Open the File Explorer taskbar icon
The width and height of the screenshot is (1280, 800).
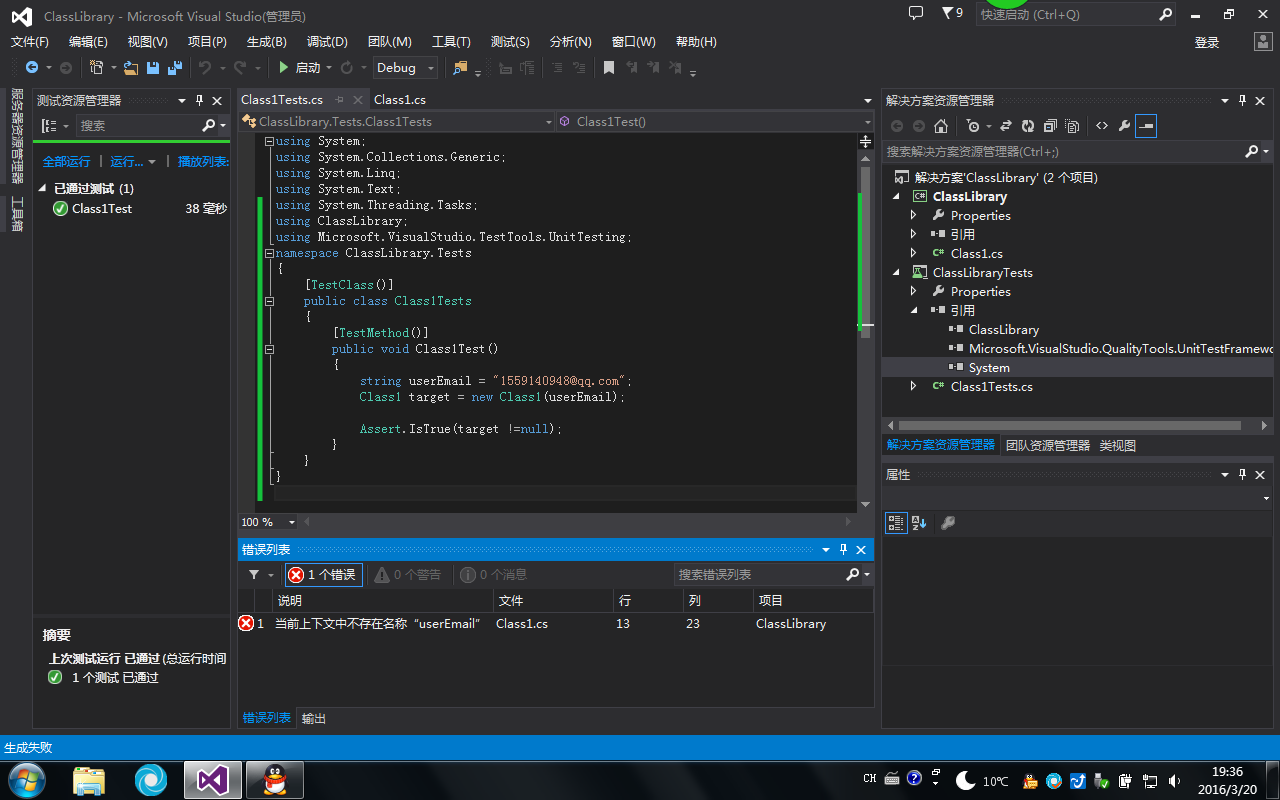(89, 780)
